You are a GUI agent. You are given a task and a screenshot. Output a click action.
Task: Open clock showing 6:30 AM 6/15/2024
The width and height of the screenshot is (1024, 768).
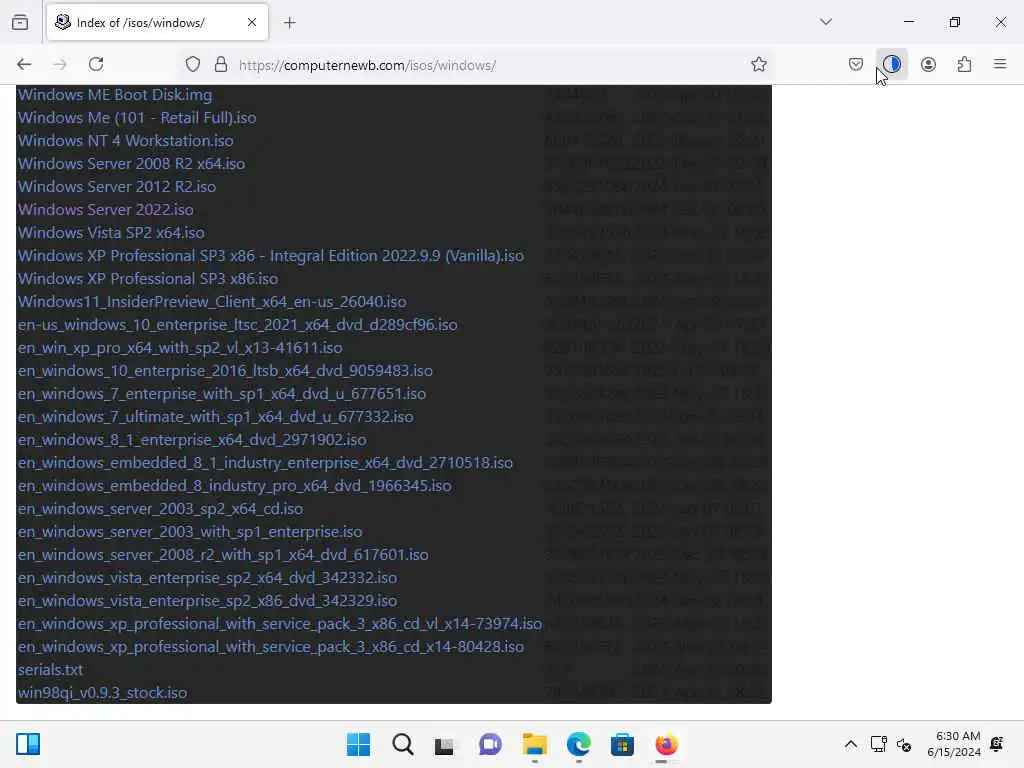pyautogui.click(x=954, y=744)
